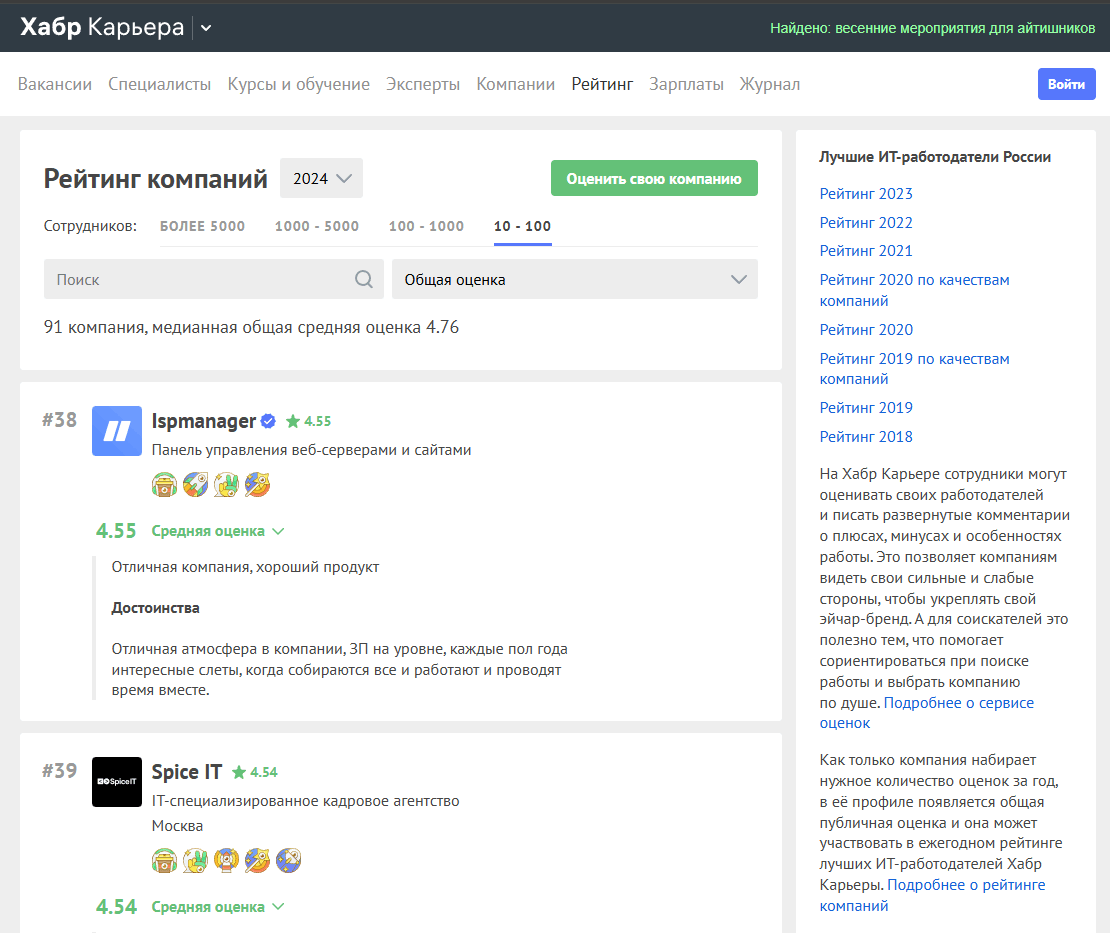
Task: Open the Зарплаты menu item
Action: pyautogui.click(x=686, y=84)
